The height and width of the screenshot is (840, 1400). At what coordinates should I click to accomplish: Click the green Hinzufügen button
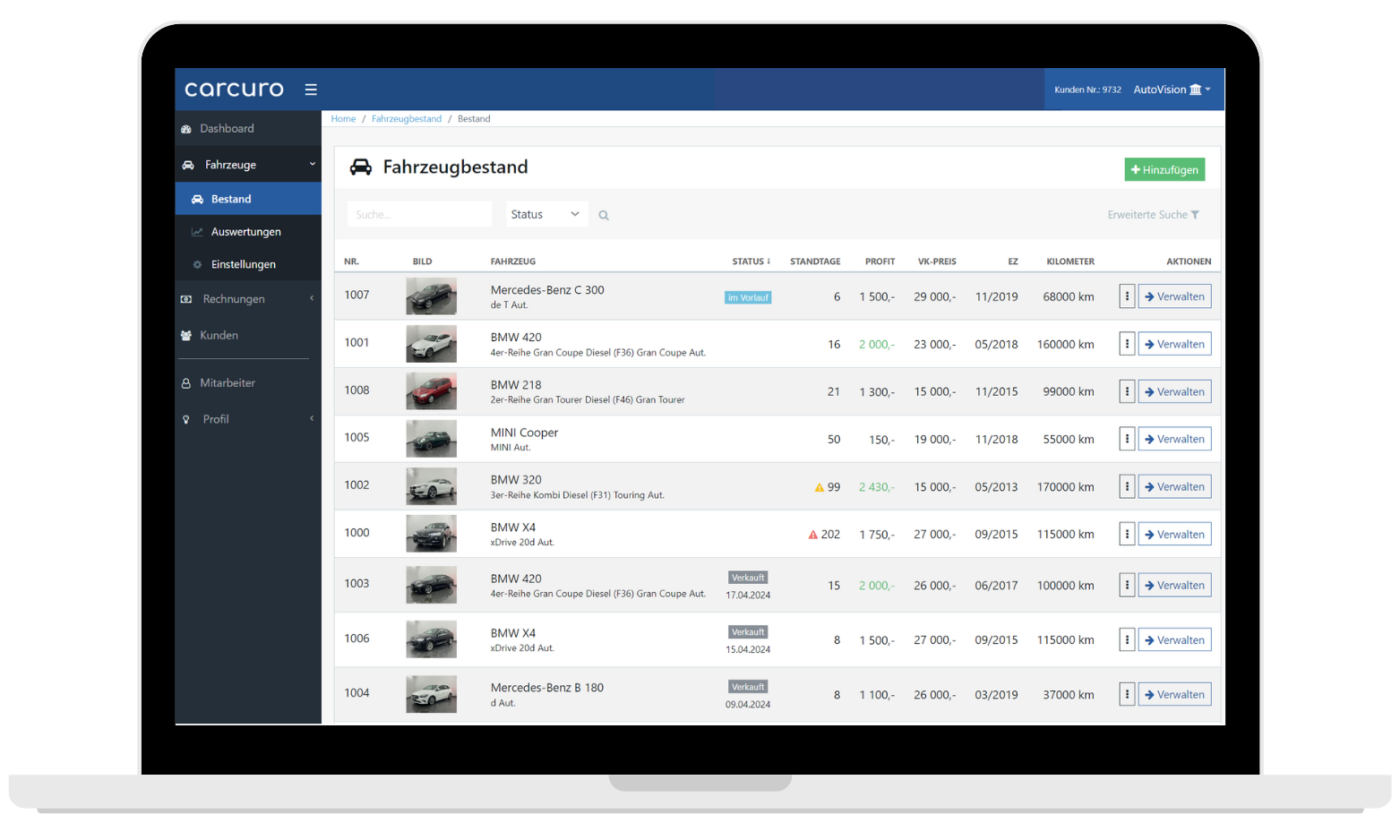(x=1164, y=169)
